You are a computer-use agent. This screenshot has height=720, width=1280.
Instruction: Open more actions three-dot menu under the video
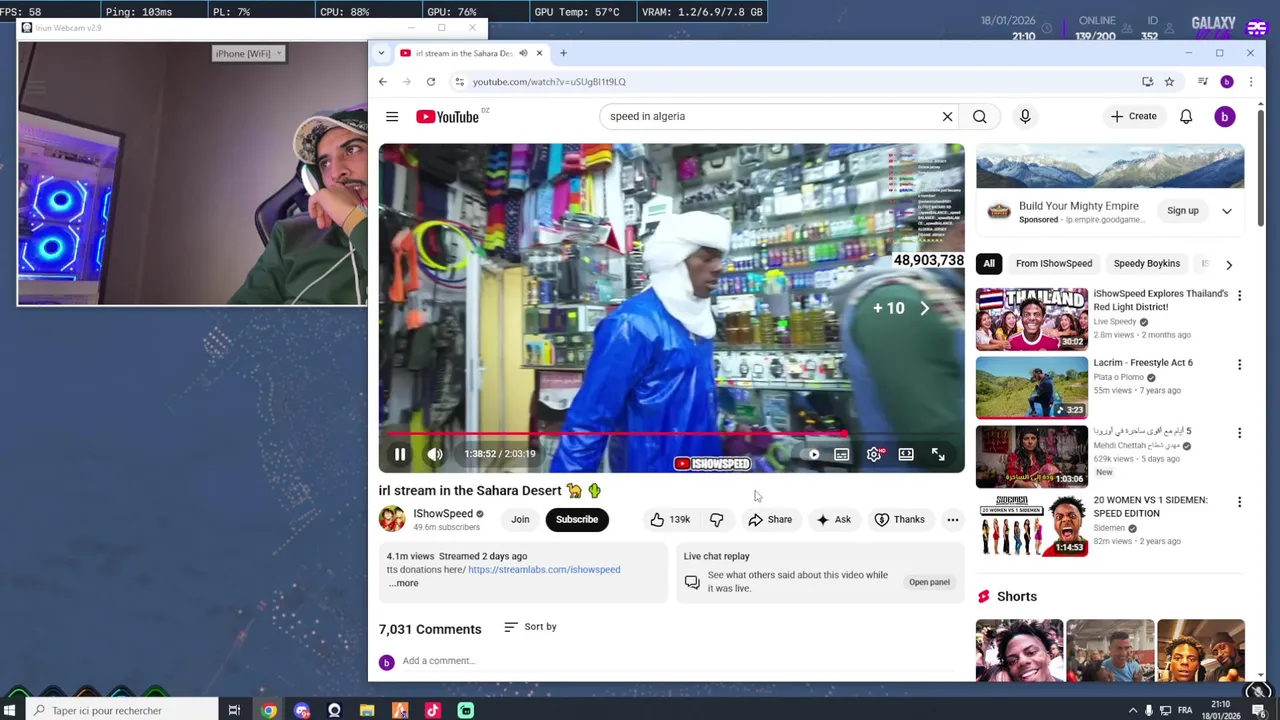pos(953,520)
